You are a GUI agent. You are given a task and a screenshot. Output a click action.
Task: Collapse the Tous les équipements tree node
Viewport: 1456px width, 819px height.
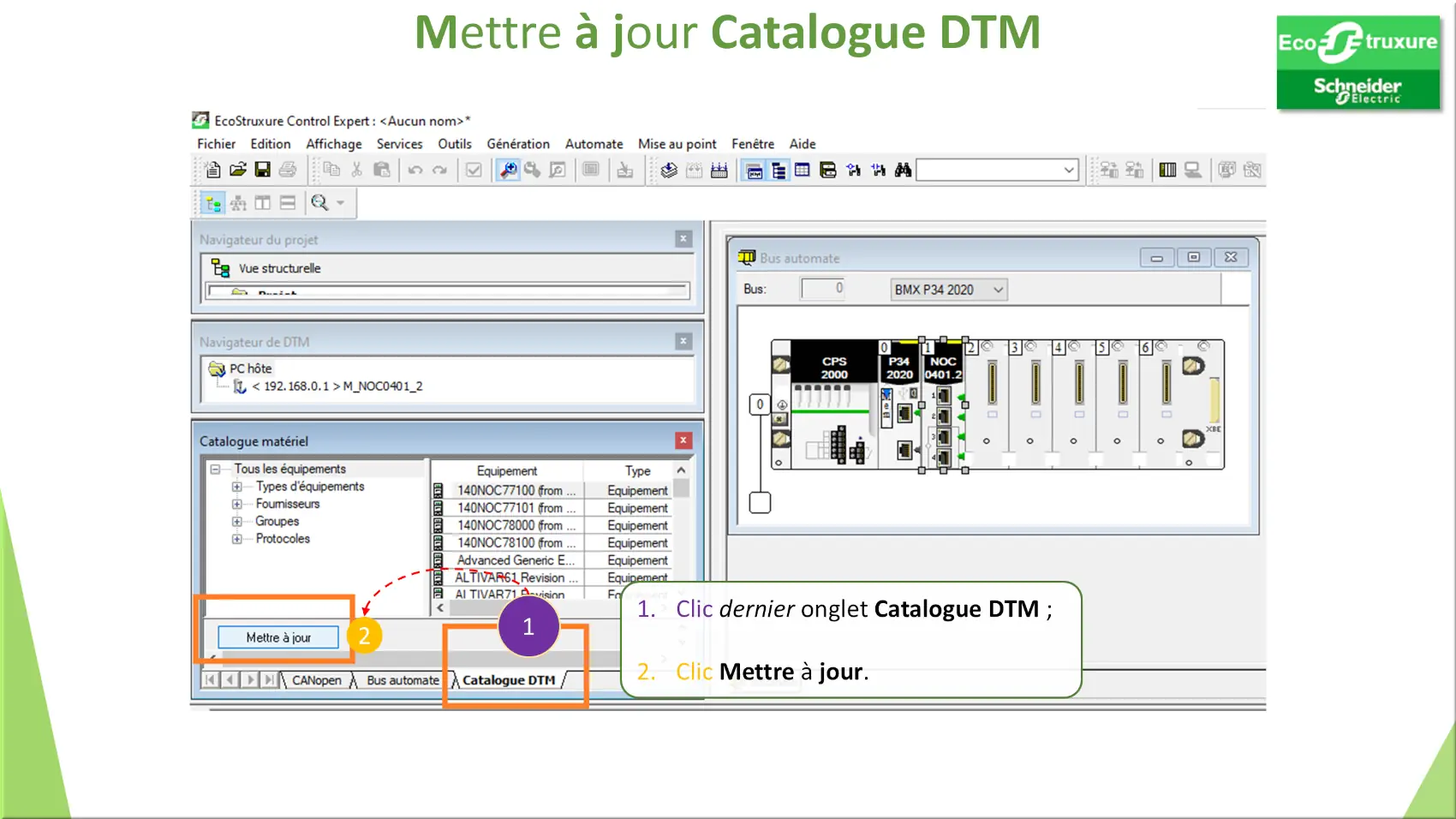pyautogui.click(x=216, y=469)
